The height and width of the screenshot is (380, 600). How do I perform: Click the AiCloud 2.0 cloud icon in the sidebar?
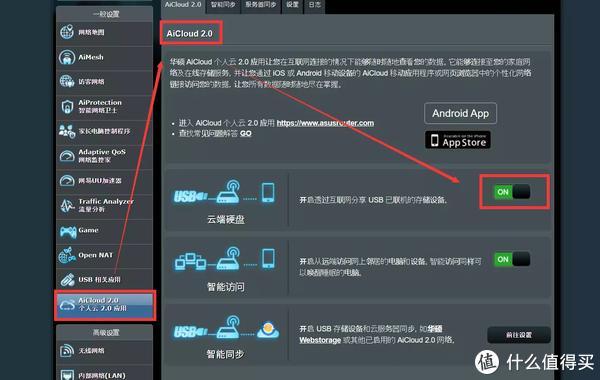click(x=67, y=305)
